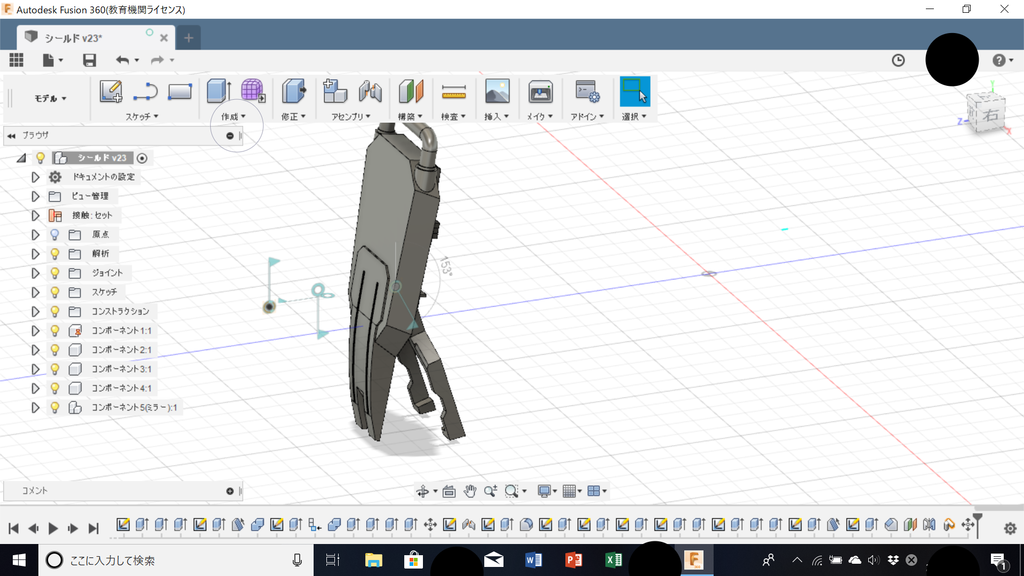The height and width of the screenshot is (576, 1024).
Task: Select the Orbit navigation tool
Action: [423, 491]
